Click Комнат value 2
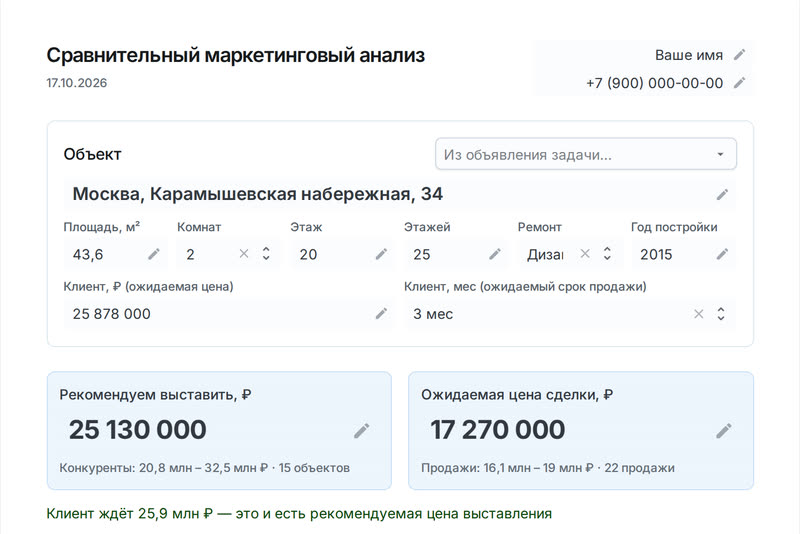This screenshot has width=800, height=534. [190, 254]
